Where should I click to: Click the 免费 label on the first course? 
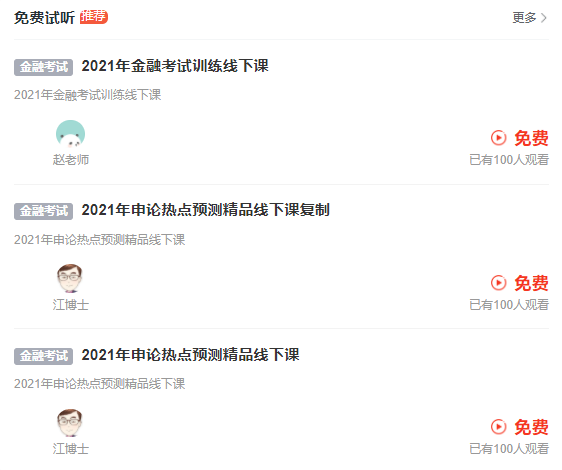(531, 138)
